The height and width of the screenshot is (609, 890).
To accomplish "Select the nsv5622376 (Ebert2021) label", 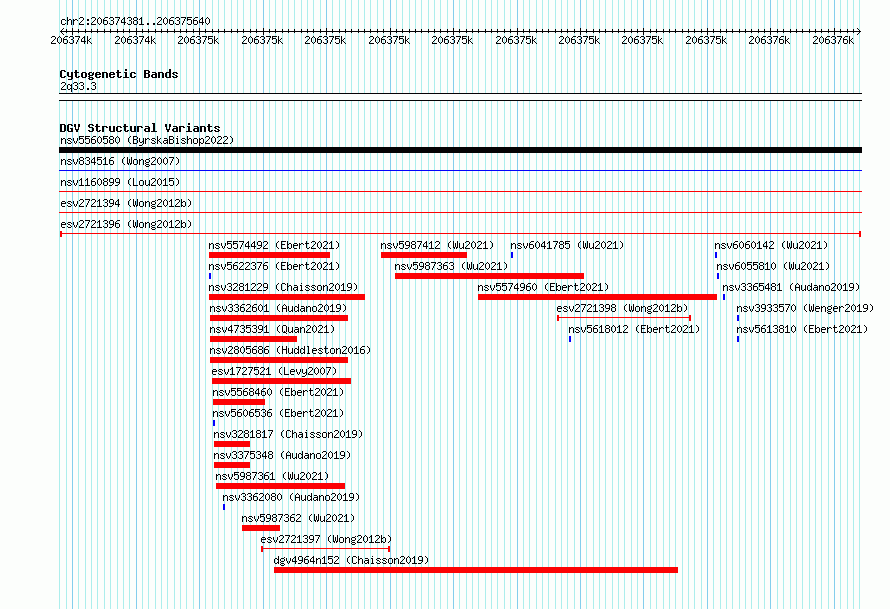I will point(274,266).
